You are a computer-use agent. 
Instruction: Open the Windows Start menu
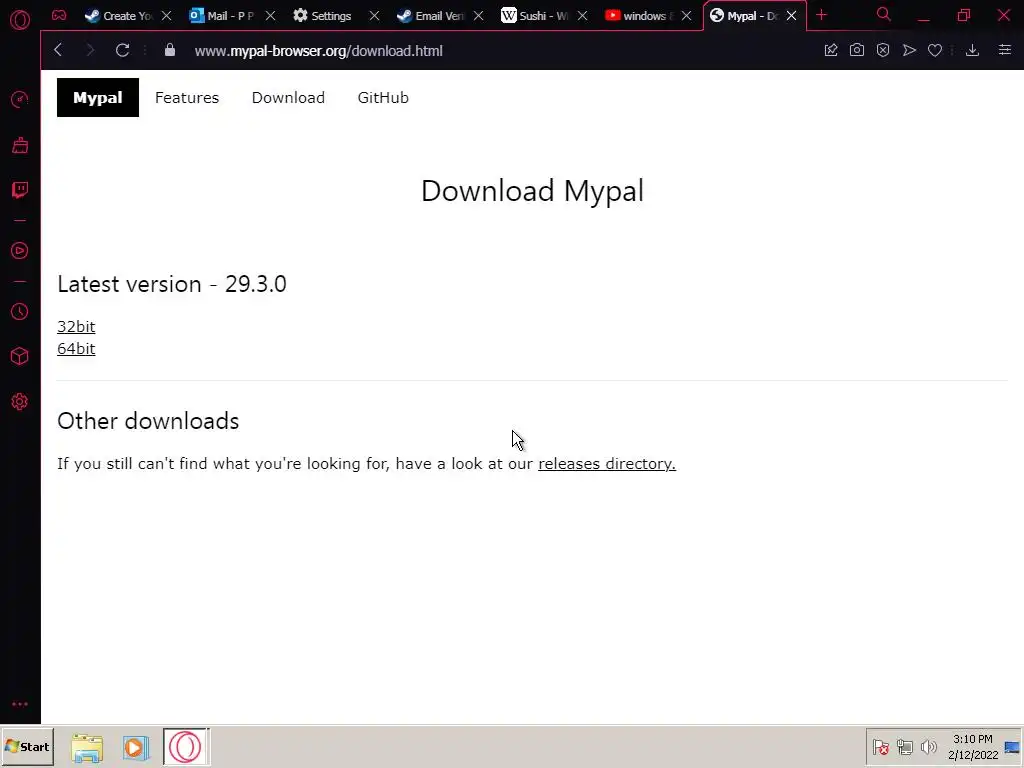click(x=27, y=746)
